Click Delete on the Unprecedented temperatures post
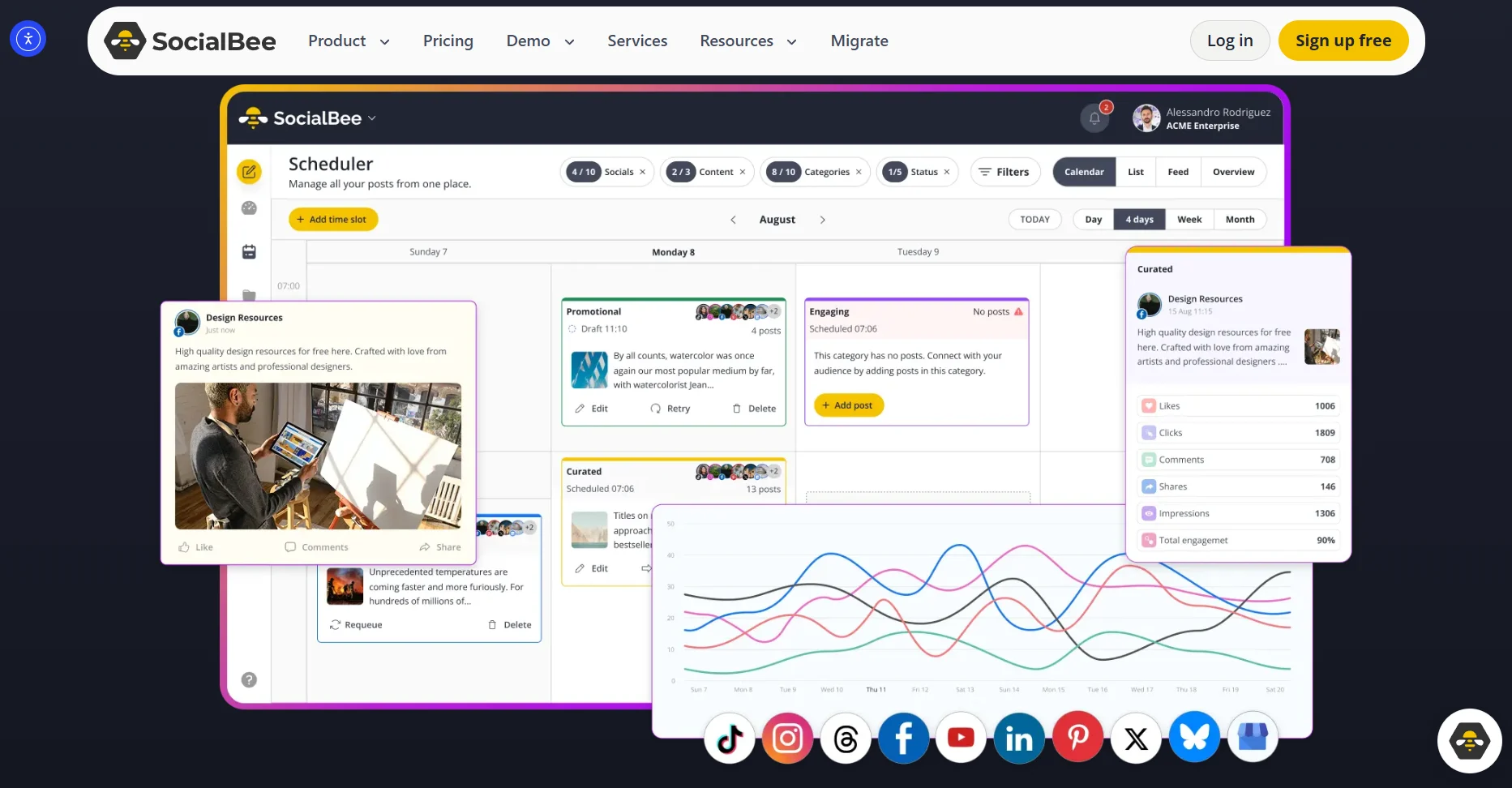 point(510,625)
